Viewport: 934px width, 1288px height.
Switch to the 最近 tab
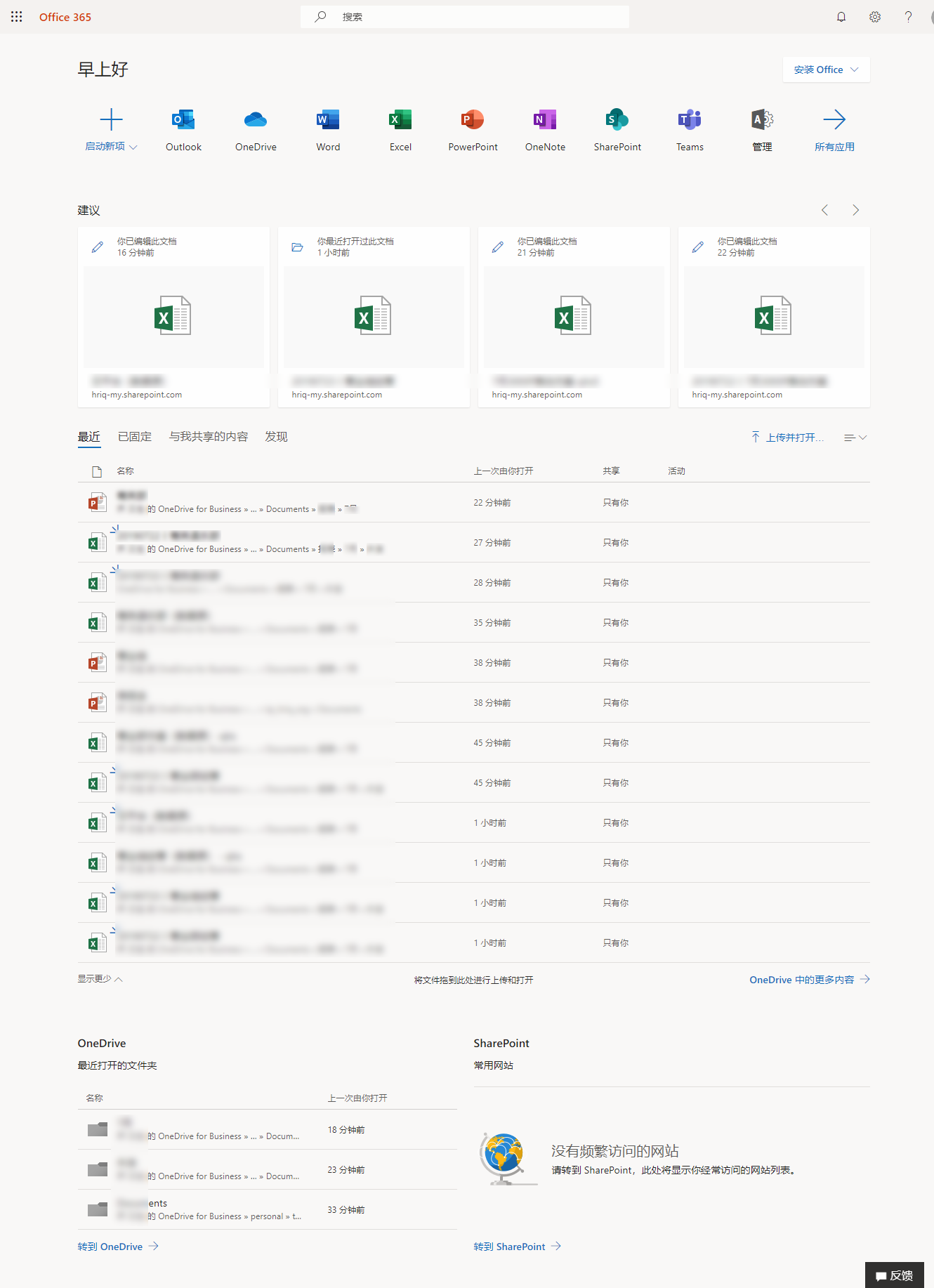[89, 437]
